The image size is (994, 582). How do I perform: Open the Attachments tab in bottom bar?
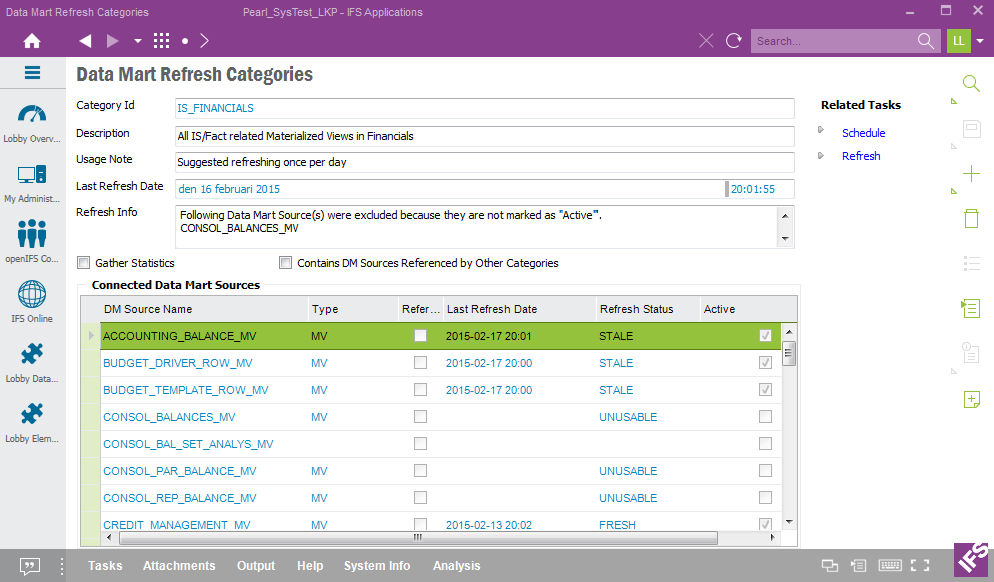click(x=179, y=566)
